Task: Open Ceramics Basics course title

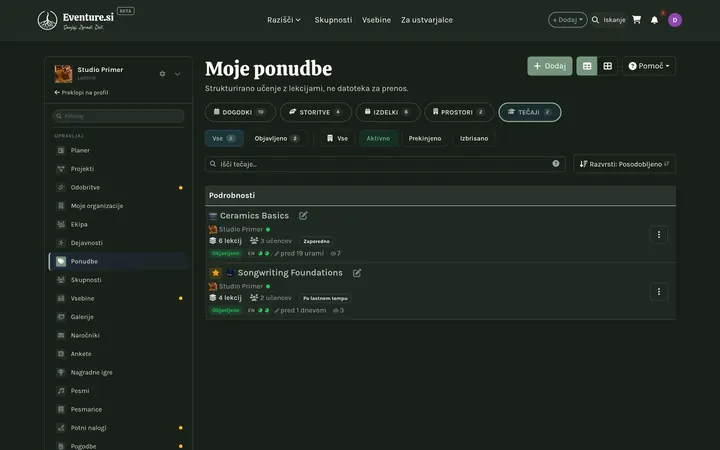Action: [254, 215]
